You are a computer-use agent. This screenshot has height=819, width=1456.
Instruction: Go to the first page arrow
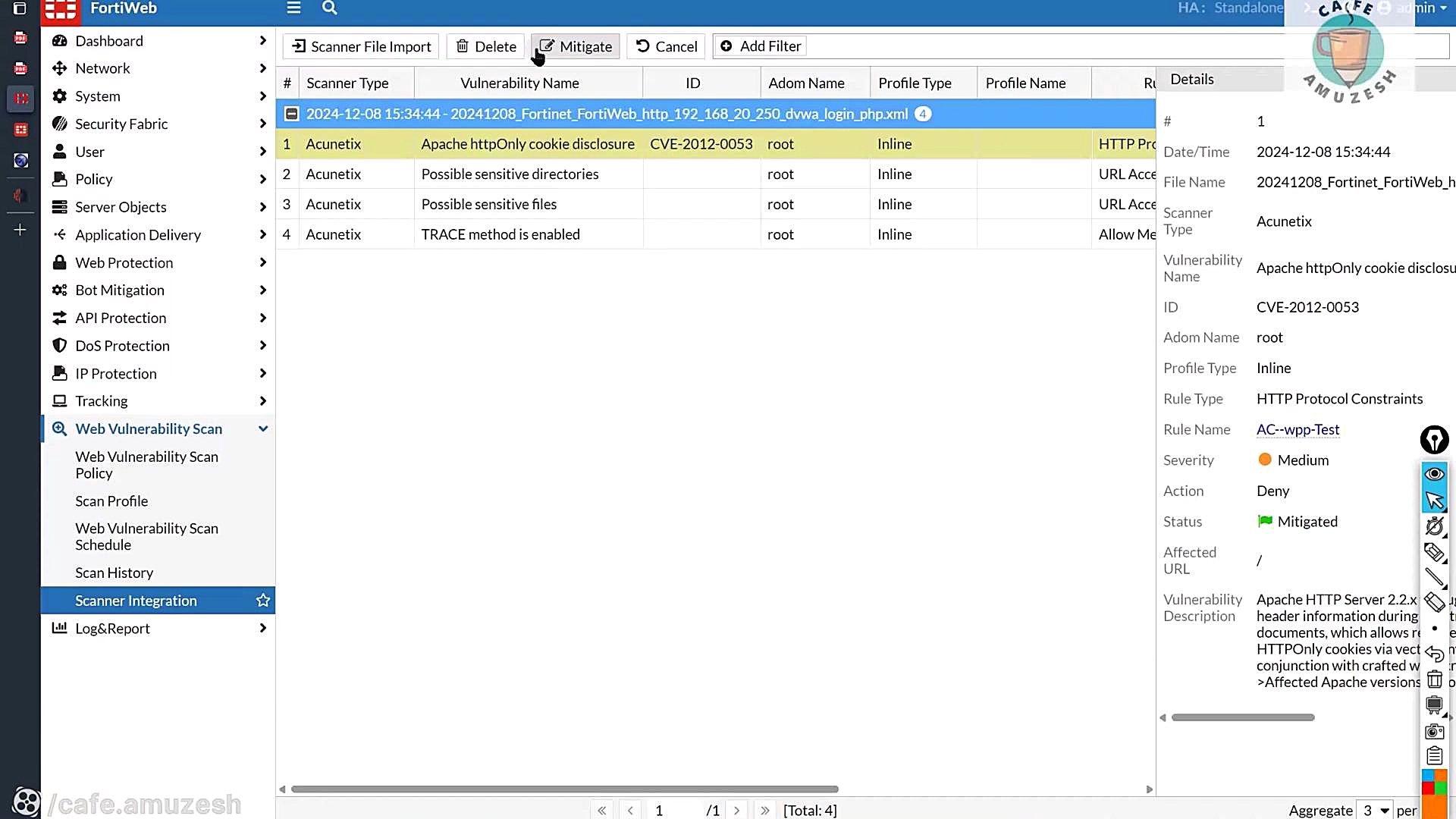pos(601,810)
